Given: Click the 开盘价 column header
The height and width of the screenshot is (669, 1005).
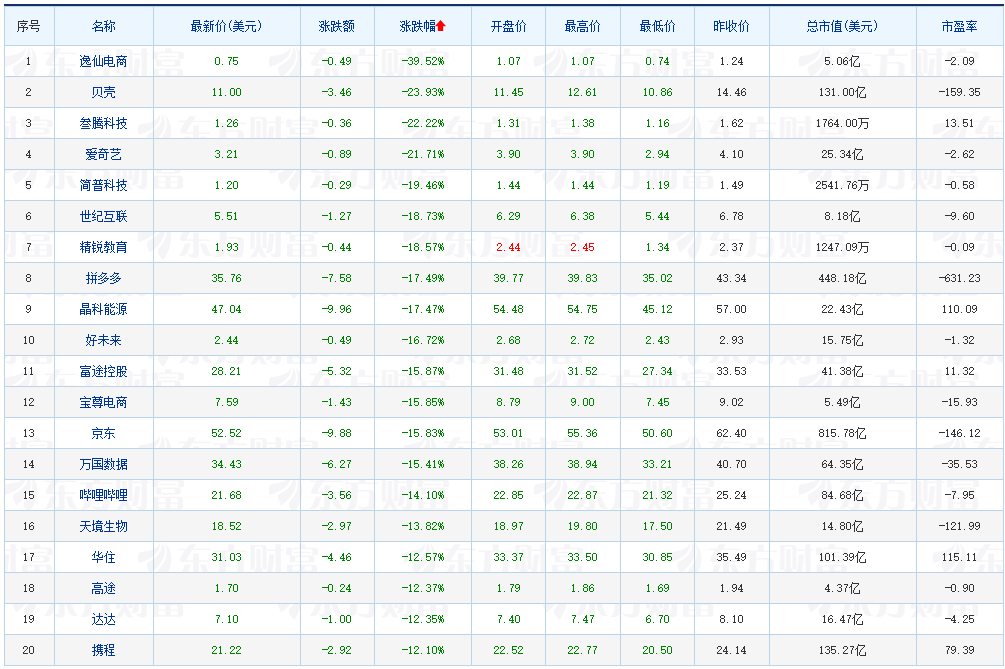Looking at the screenshot, I should 507,27.
